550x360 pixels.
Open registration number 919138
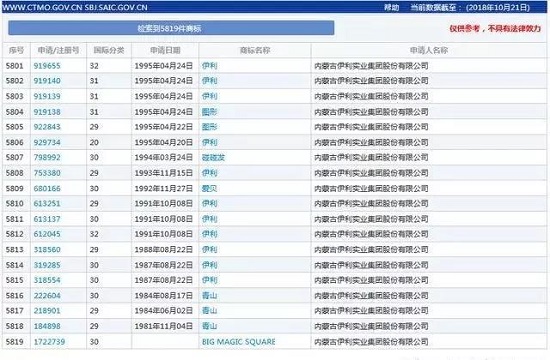(47, 112)
